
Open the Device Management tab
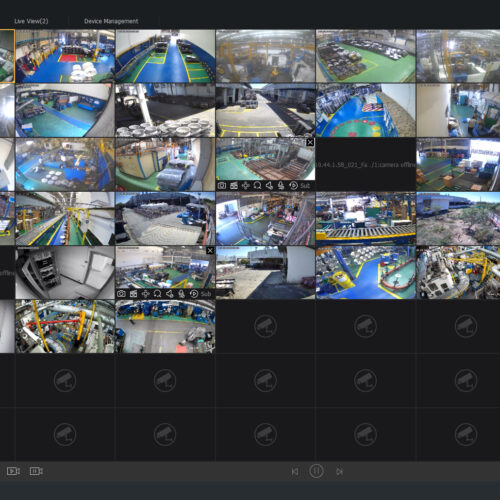111,21
